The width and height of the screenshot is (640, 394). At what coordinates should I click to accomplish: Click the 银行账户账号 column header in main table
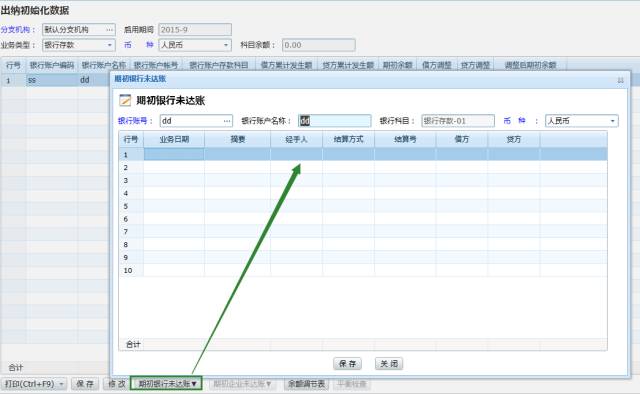tap(156, 65)
